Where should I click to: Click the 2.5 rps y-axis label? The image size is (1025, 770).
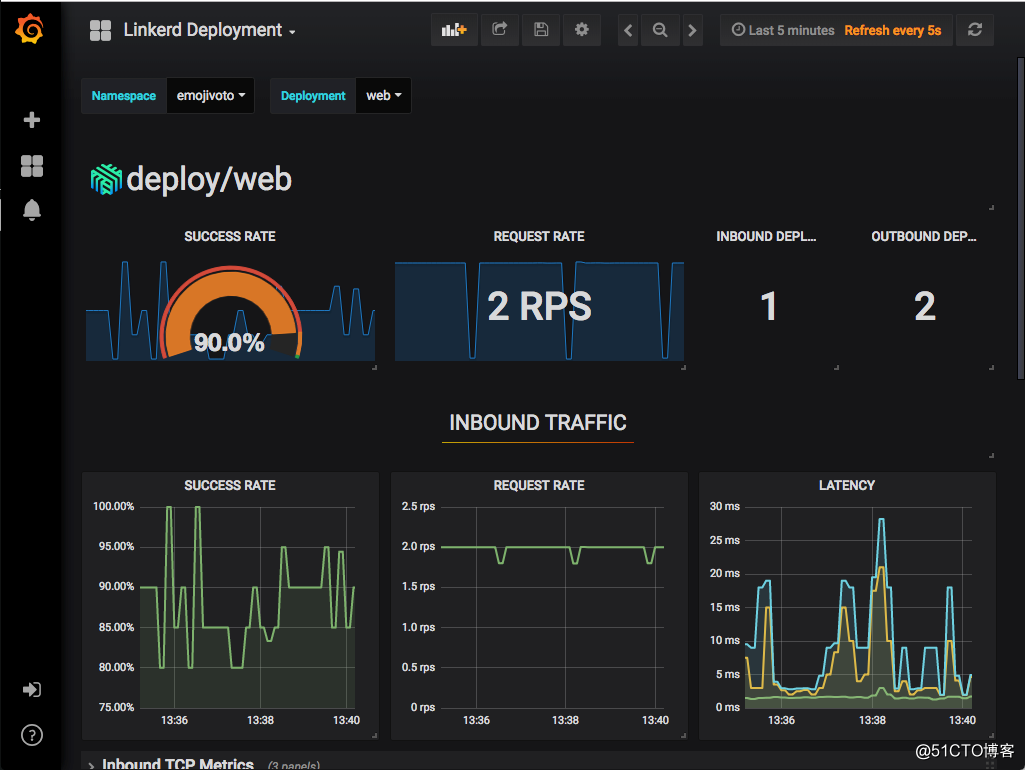point(418,507)
